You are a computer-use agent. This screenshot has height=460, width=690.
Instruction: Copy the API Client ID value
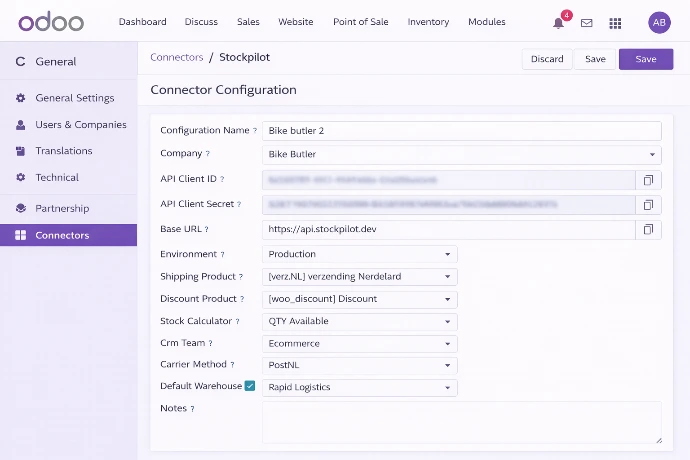coord(648,180)
